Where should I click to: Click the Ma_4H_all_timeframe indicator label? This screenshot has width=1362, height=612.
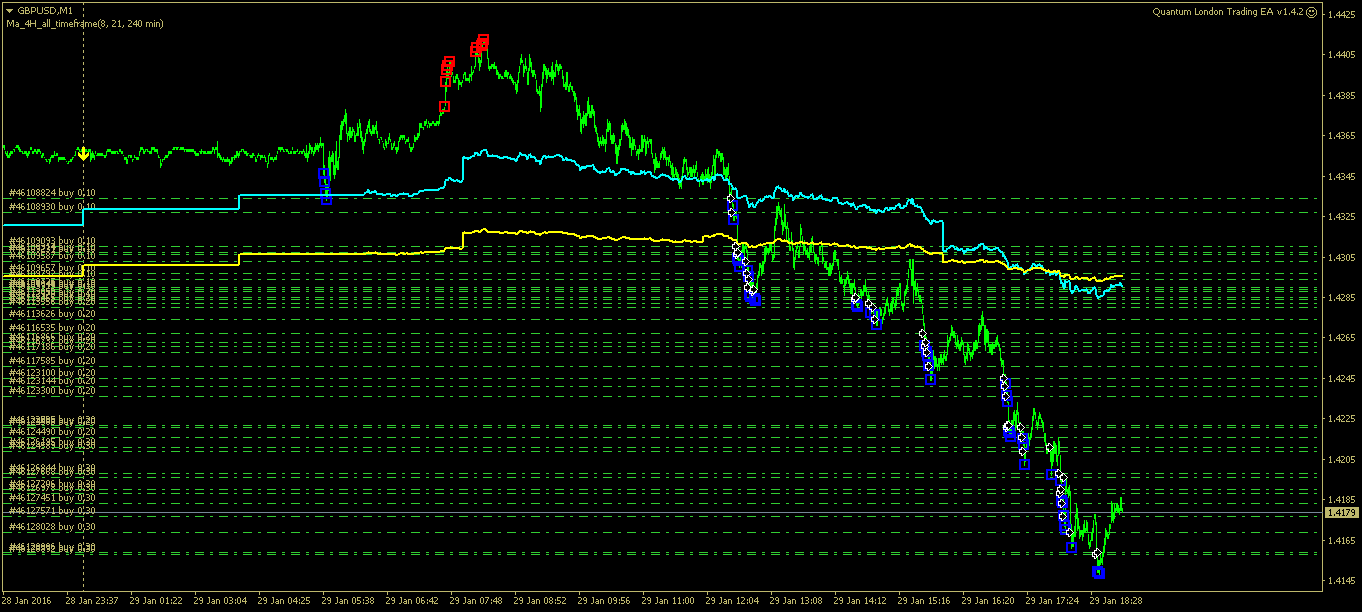[x=85, y=23]
